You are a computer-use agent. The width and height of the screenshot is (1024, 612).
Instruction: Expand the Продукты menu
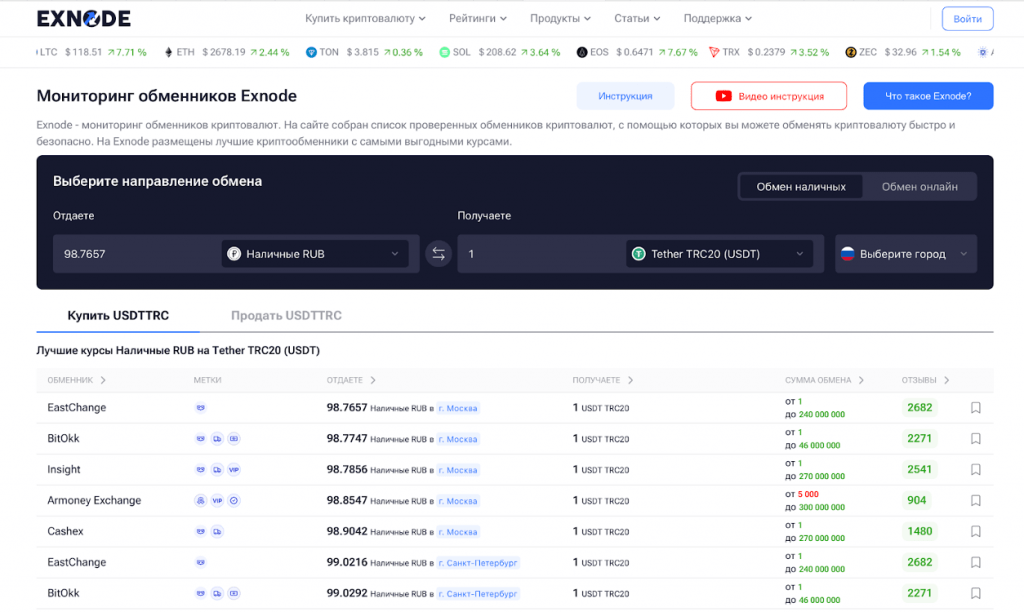560,18
